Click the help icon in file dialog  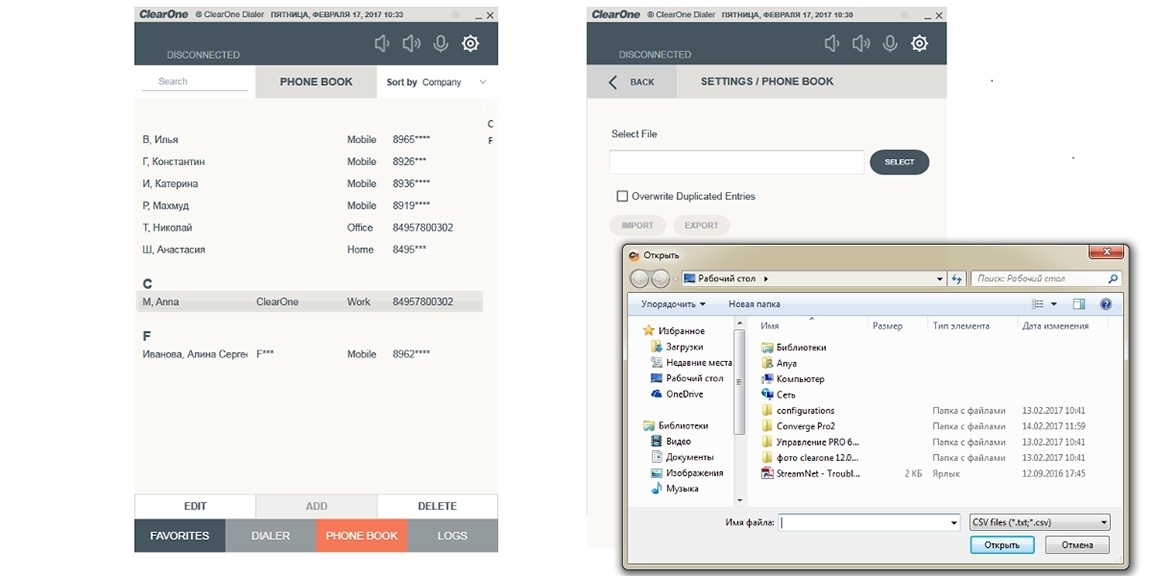click(x=1106, y=304)
